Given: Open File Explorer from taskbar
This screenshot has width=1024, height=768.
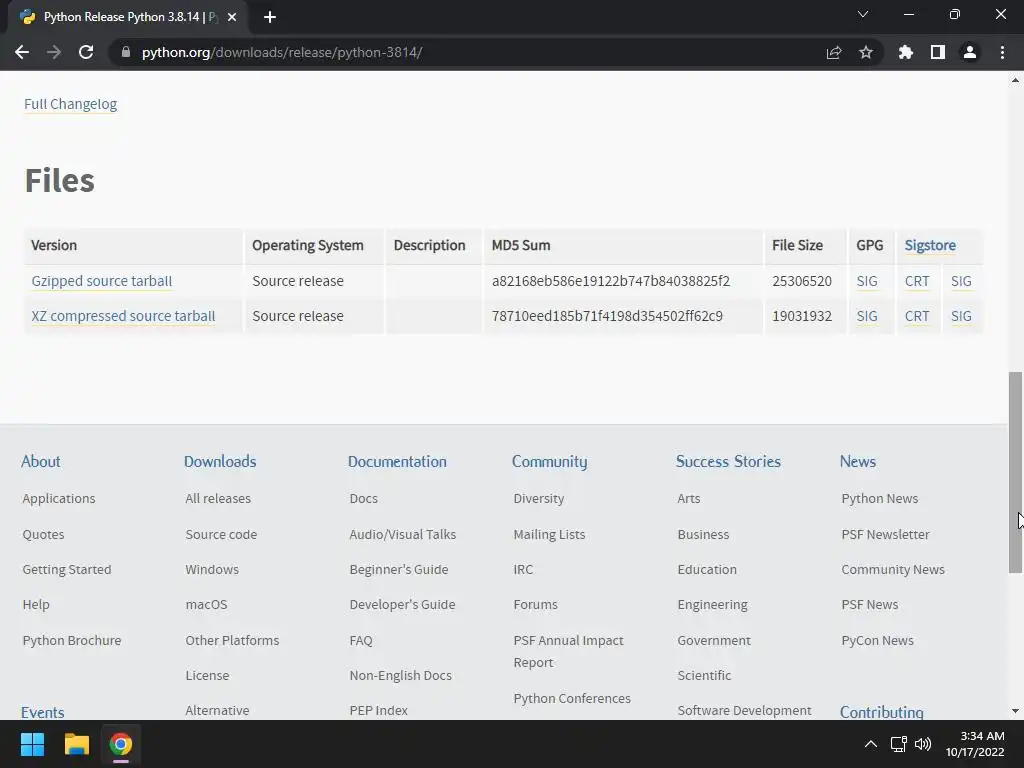Looking at the screenshot, I should point(77,744).
